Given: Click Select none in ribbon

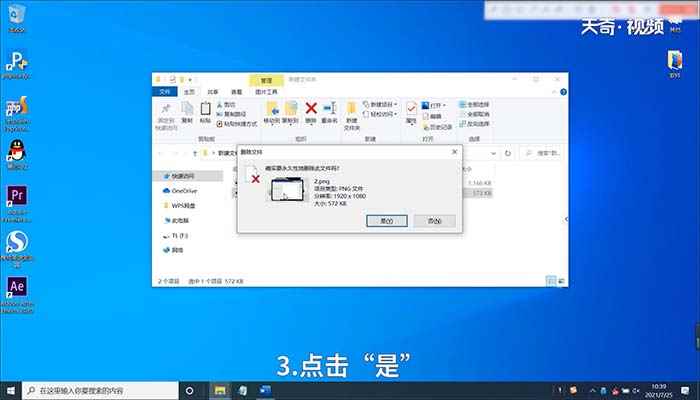Looking at the screenshot, I should point(474,114).
